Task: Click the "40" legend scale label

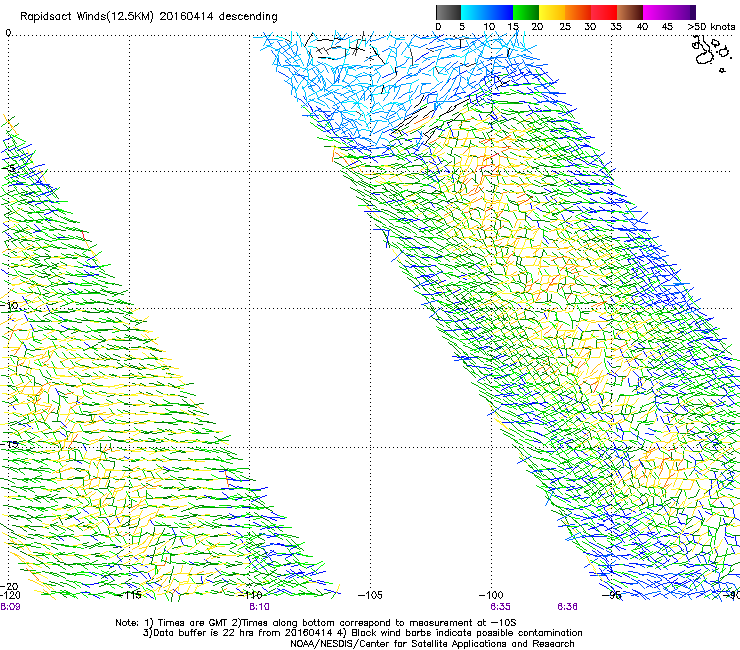Action: 642,26
